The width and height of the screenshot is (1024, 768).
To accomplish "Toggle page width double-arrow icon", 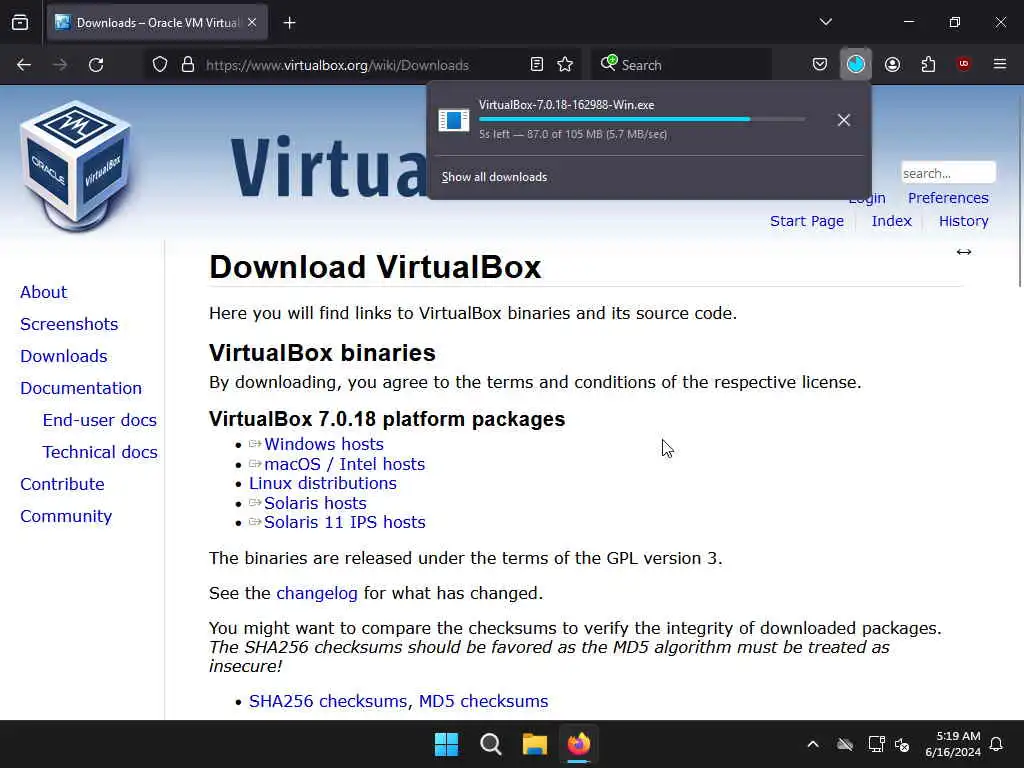I will click(x=963, y=252).
